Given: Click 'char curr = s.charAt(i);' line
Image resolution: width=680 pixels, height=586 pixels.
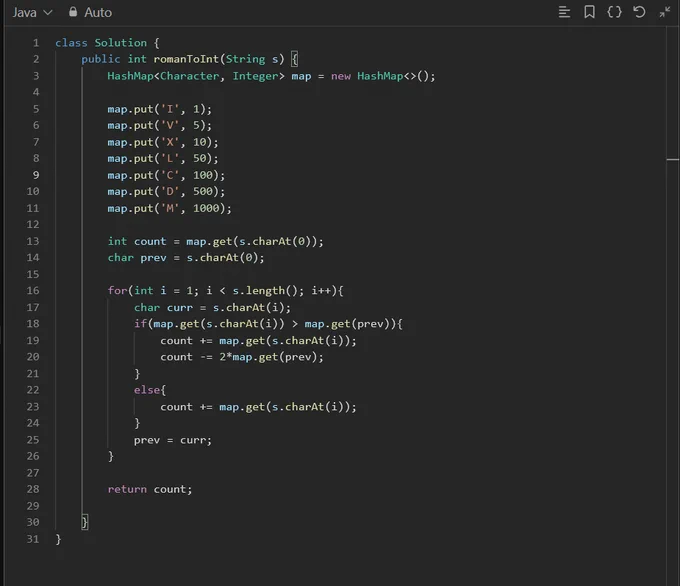Looking at the screenshot, I should point(212,308).
